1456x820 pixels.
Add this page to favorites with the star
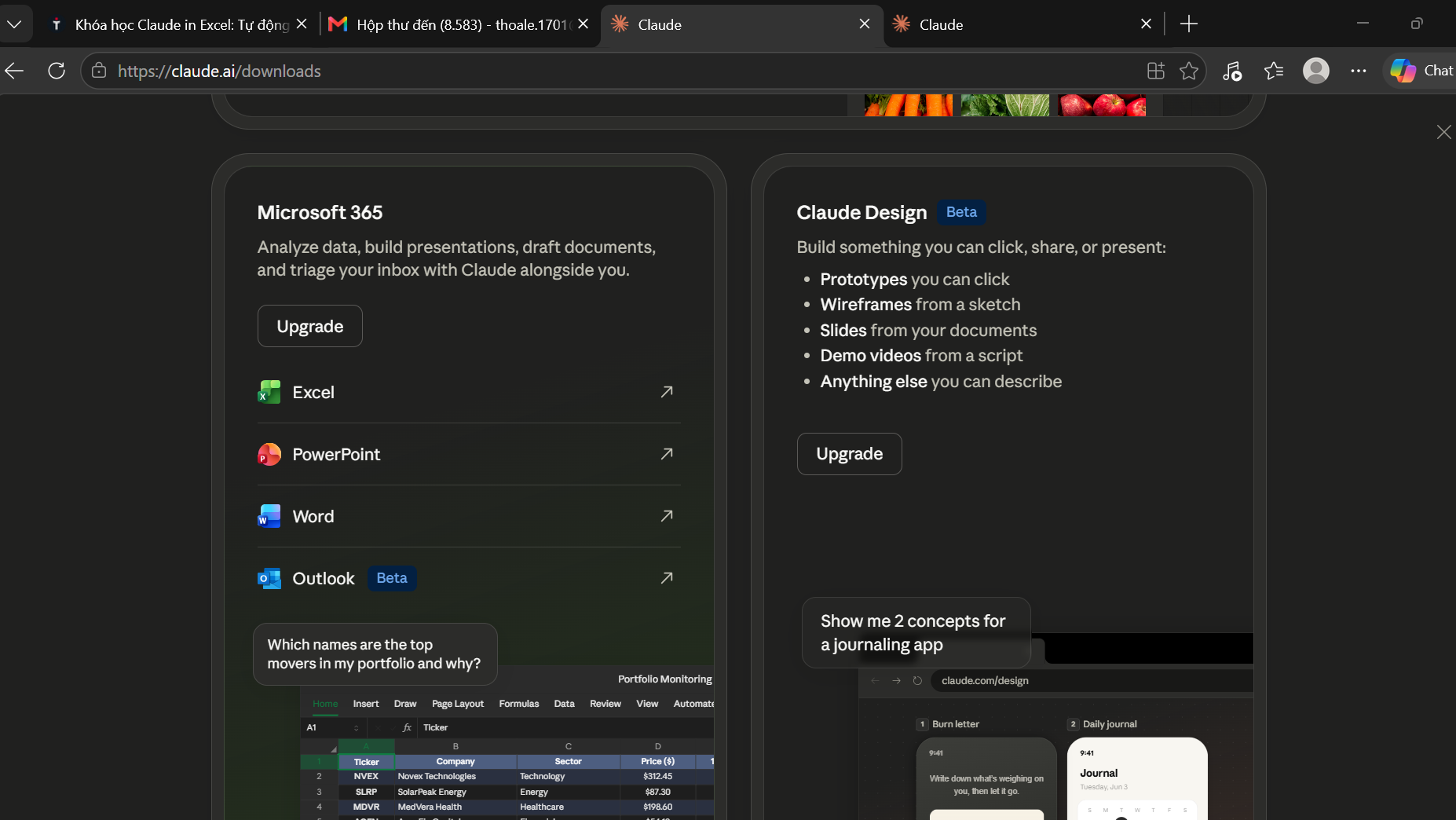(x=1189, y=71)
